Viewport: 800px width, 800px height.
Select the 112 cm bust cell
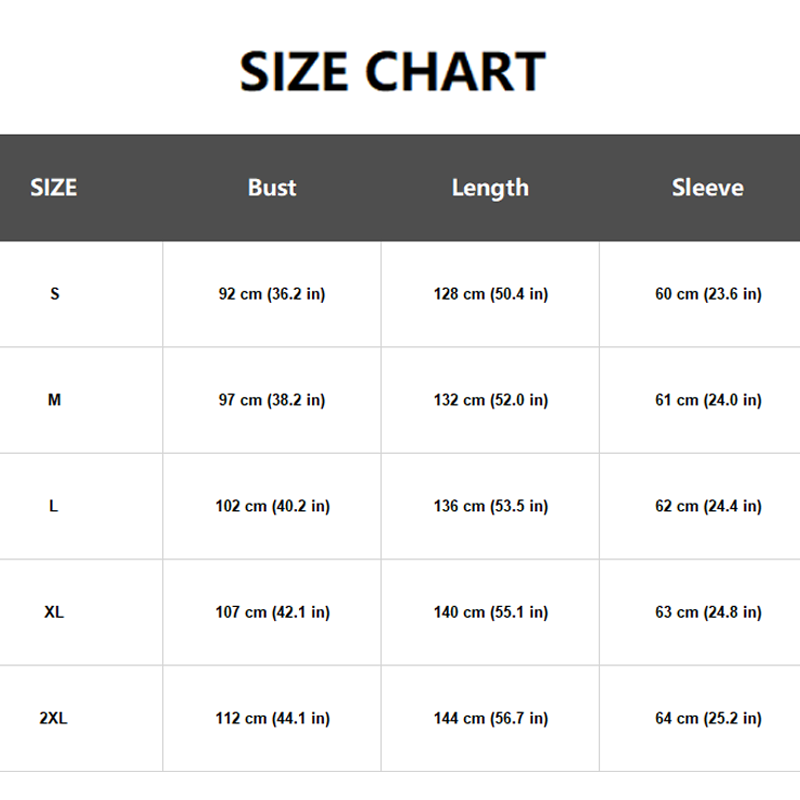tap(272, 718)
